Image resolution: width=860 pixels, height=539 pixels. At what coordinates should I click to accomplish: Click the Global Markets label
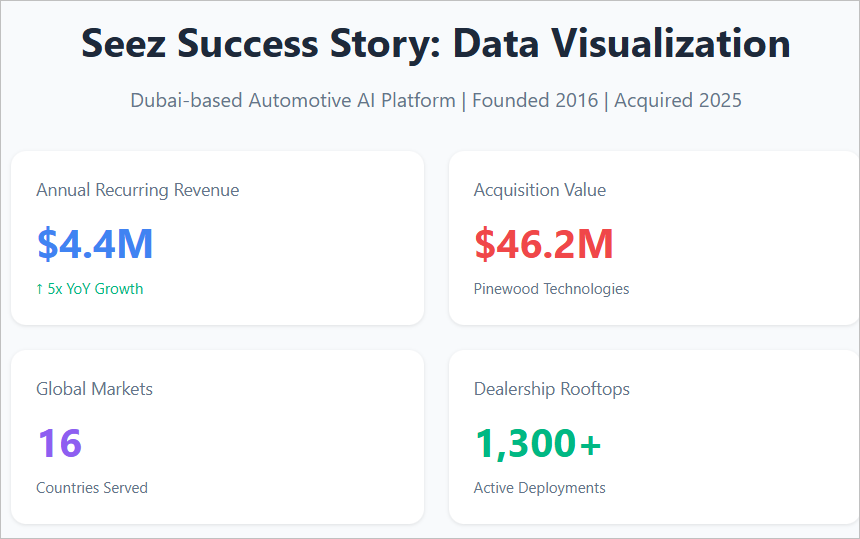click(94, 389)
